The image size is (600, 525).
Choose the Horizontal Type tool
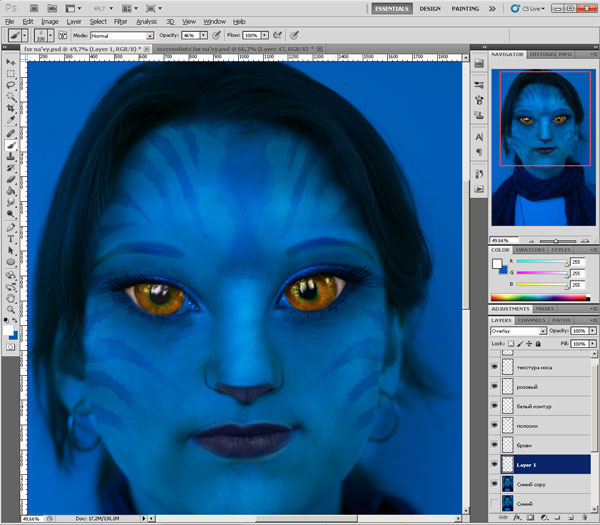[x=10, y=240]
